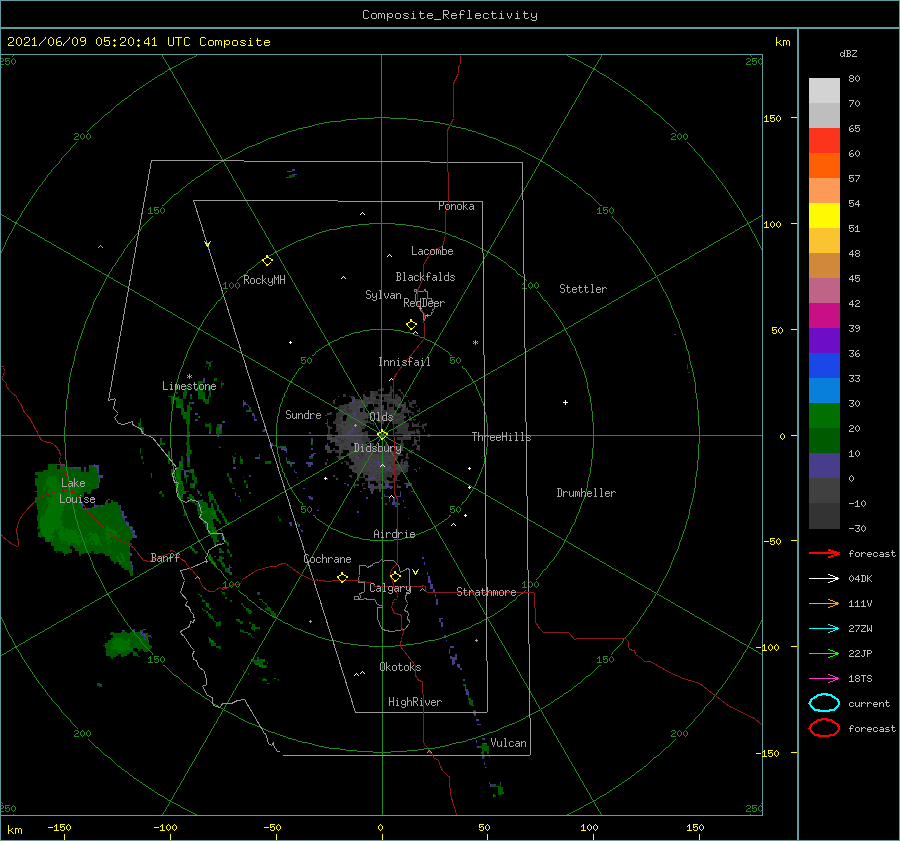Click the orange 111V arrow in legend
This screenshot has width=900, height=841.
pos(824,603)
